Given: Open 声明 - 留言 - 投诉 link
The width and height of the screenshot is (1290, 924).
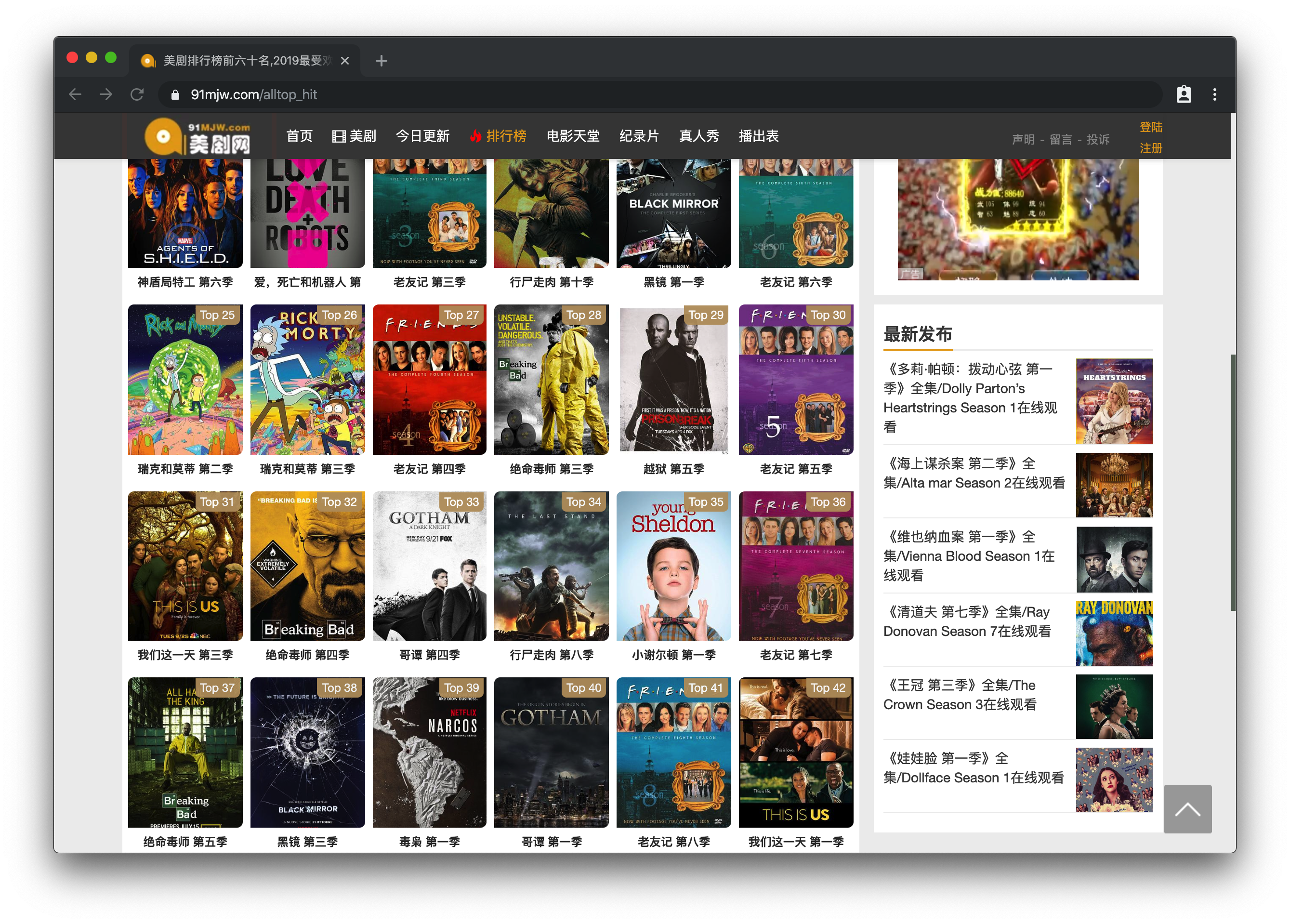Looking at the screenshot, I should [x=1060, y=139].
